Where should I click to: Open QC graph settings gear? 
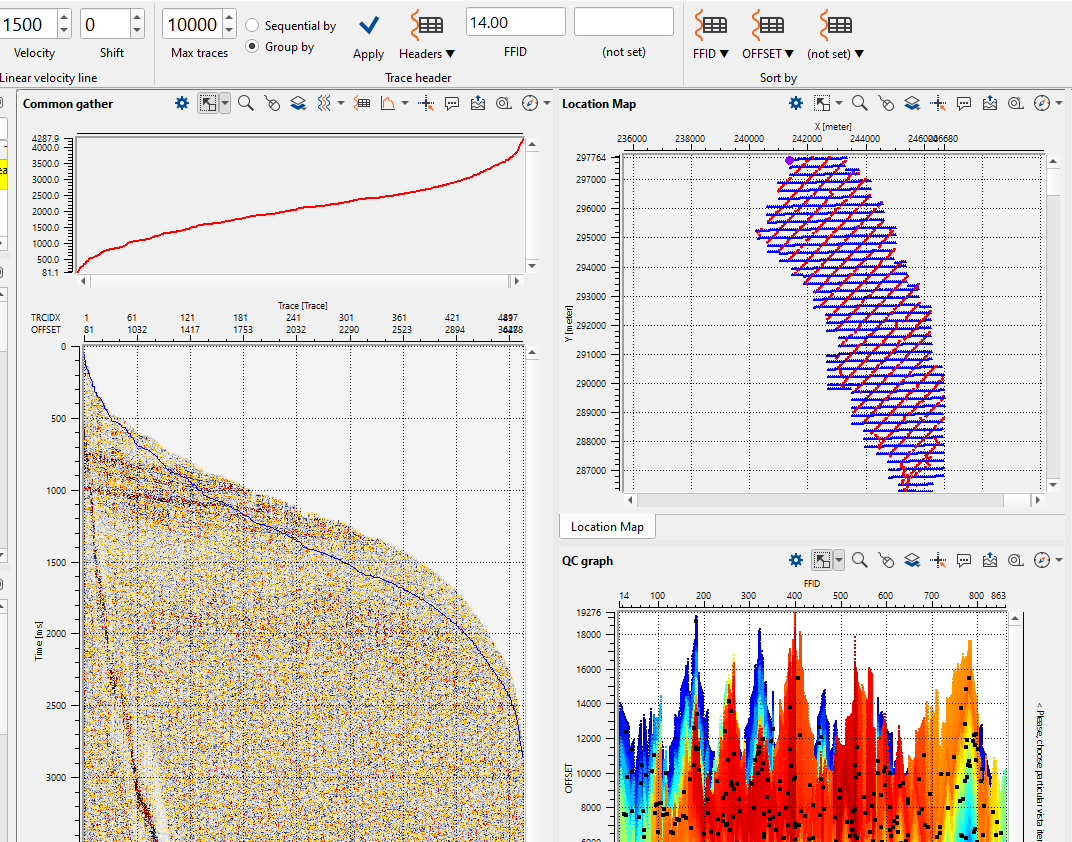click(x=796, y=561)
